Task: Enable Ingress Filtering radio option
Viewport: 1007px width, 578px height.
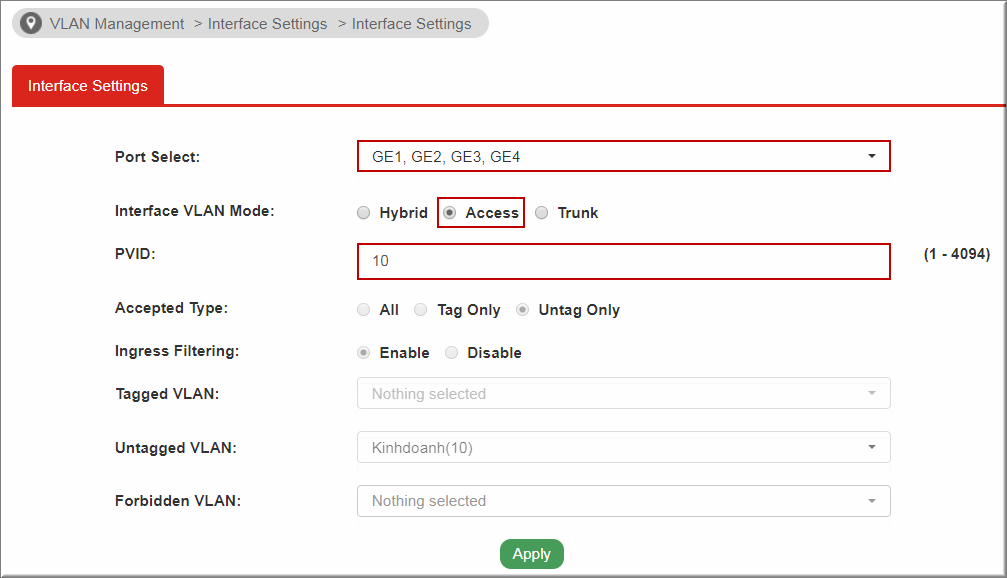Action: pos(364,353)
